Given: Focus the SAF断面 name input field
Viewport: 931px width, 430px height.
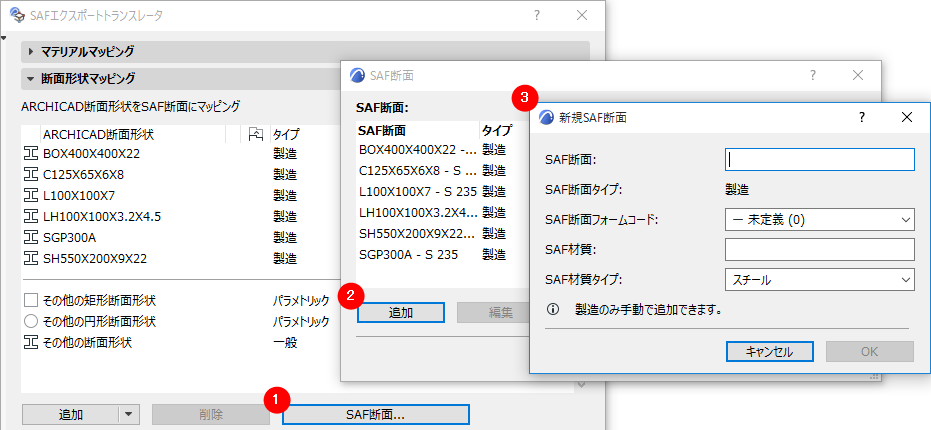Looking at the screenshot, I should pos(819,159).
